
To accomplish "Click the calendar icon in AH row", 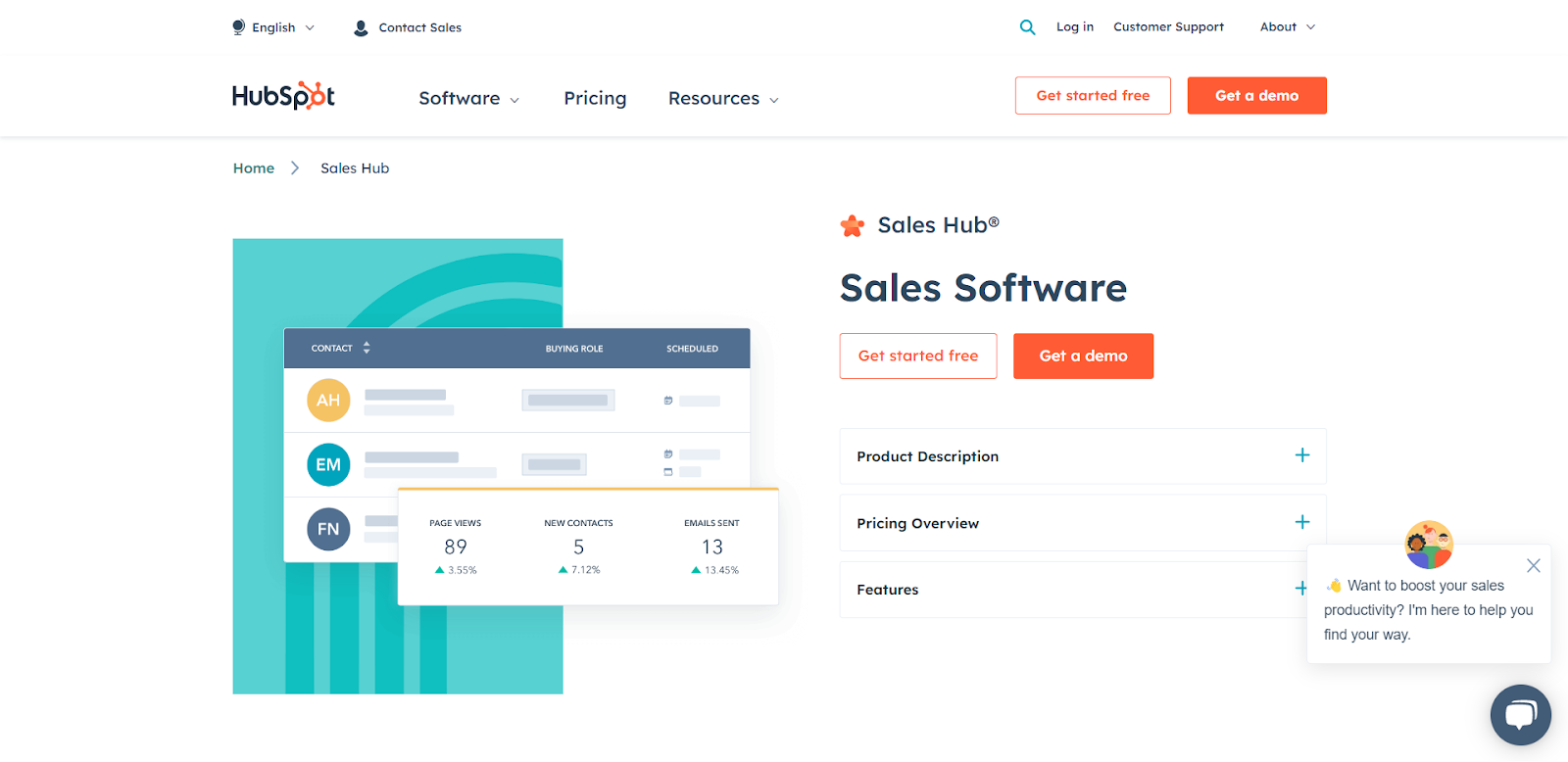I will tap(668, 401).
